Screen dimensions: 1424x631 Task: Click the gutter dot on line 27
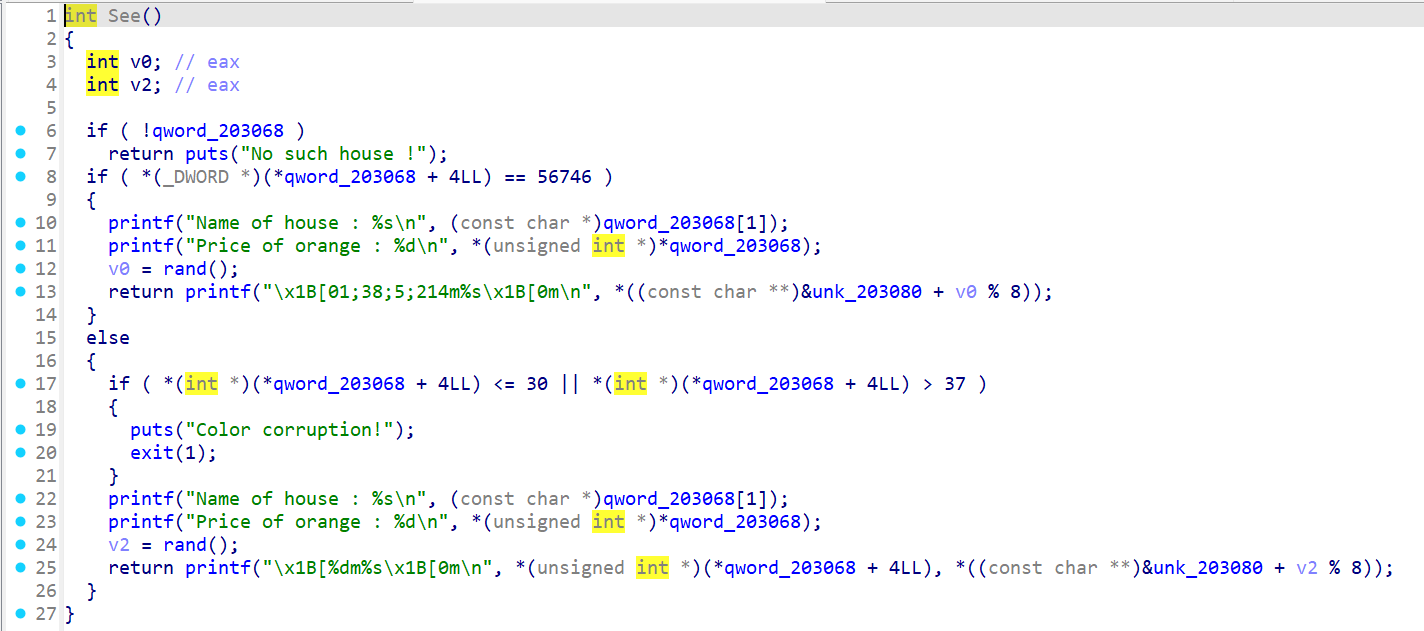coord(20,614)
